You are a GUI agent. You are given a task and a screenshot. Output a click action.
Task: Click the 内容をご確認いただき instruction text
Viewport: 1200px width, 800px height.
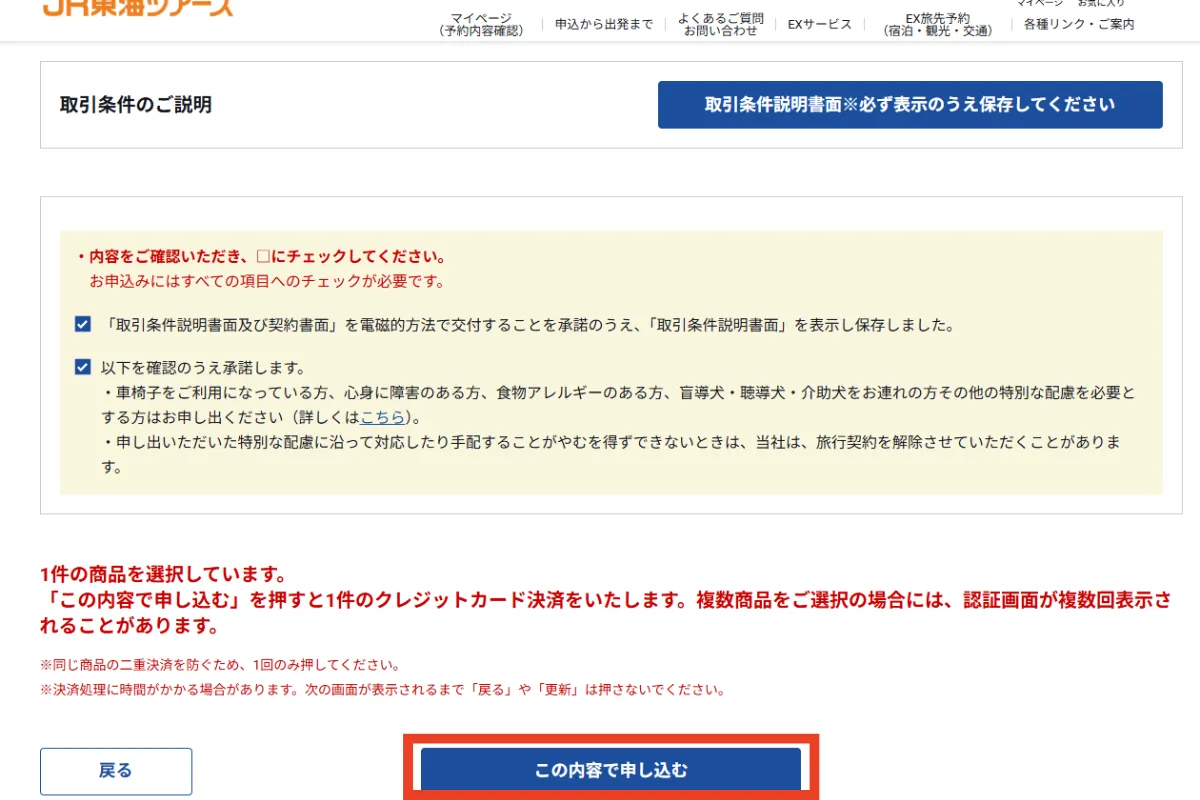(261, 257)
